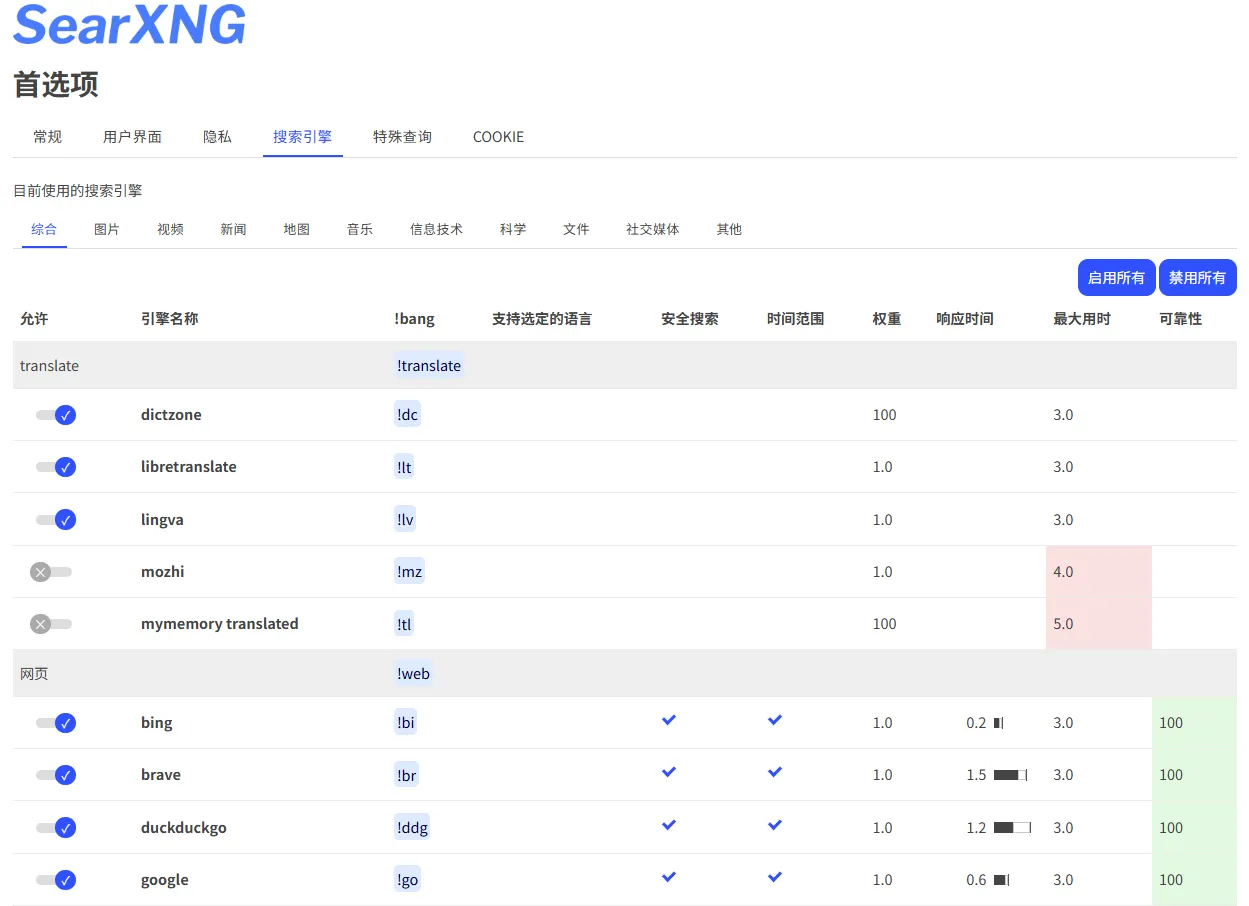Screen dimensions: 1249x906
Task: Click the time range checkmark for duckduckgo
Action: pos(775,825)
